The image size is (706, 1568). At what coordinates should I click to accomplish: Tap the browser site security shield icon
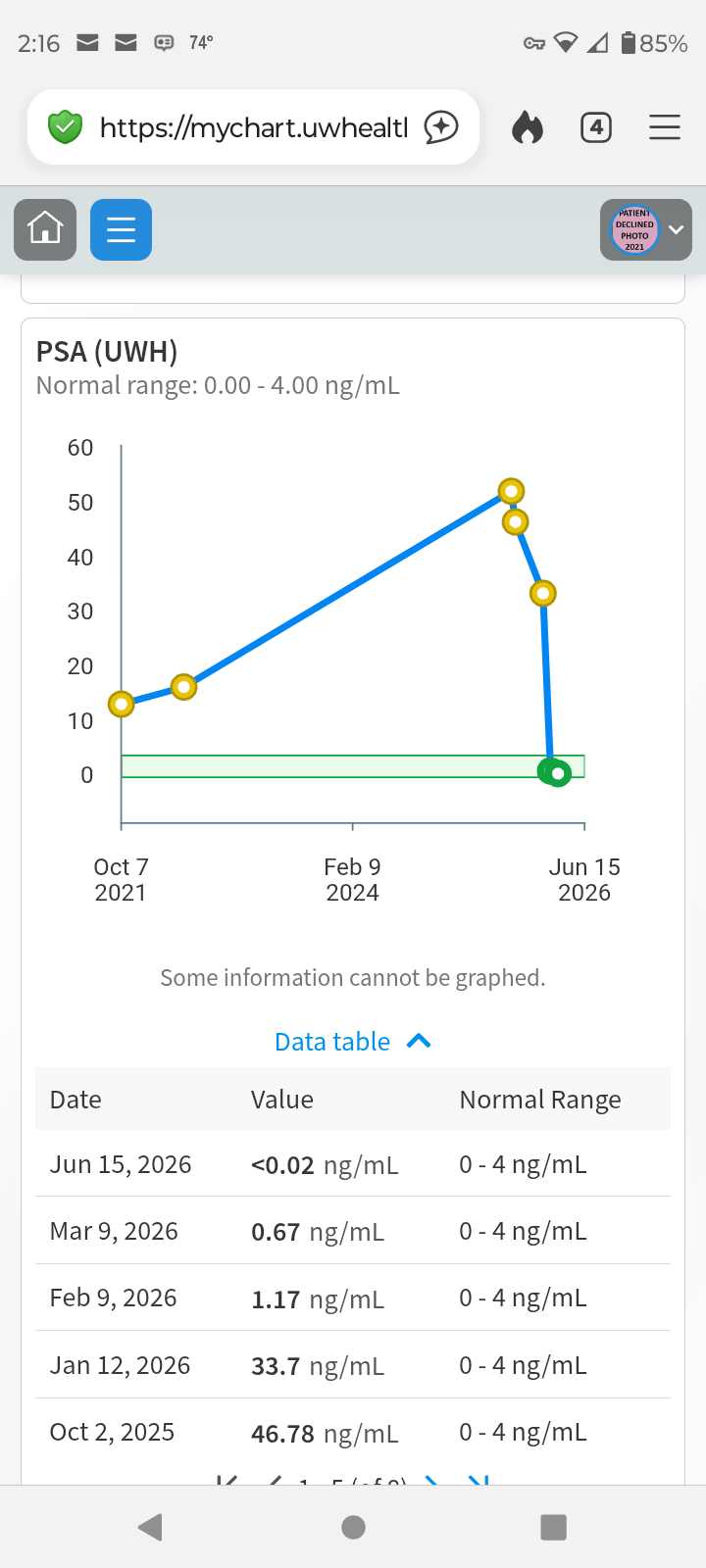[x=65, y=127]
